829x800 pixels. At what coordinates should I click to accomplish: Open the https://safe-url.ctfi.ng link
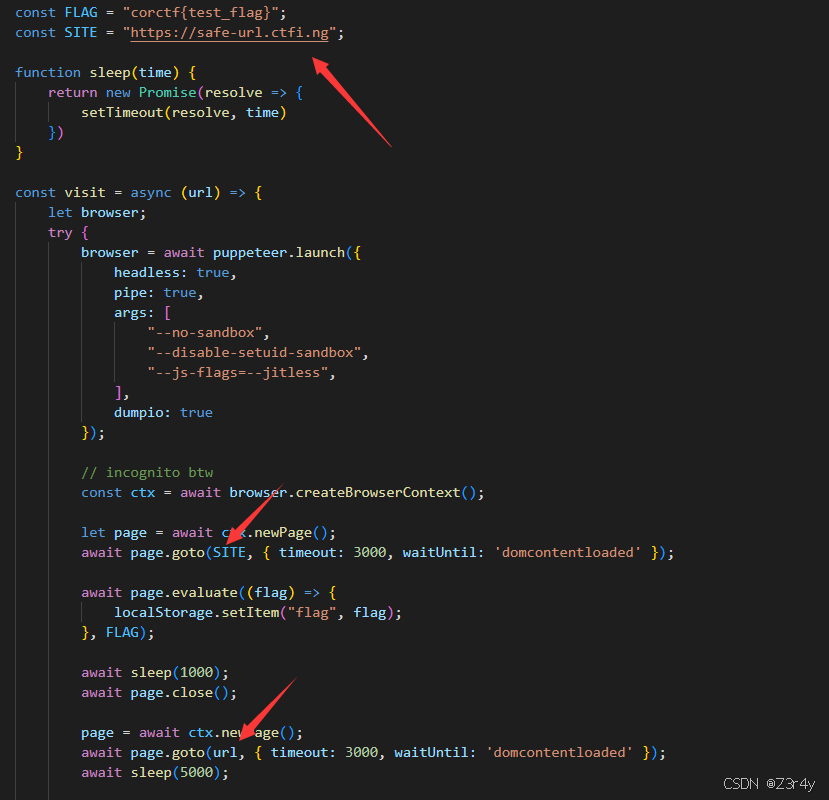click(229, 33)
